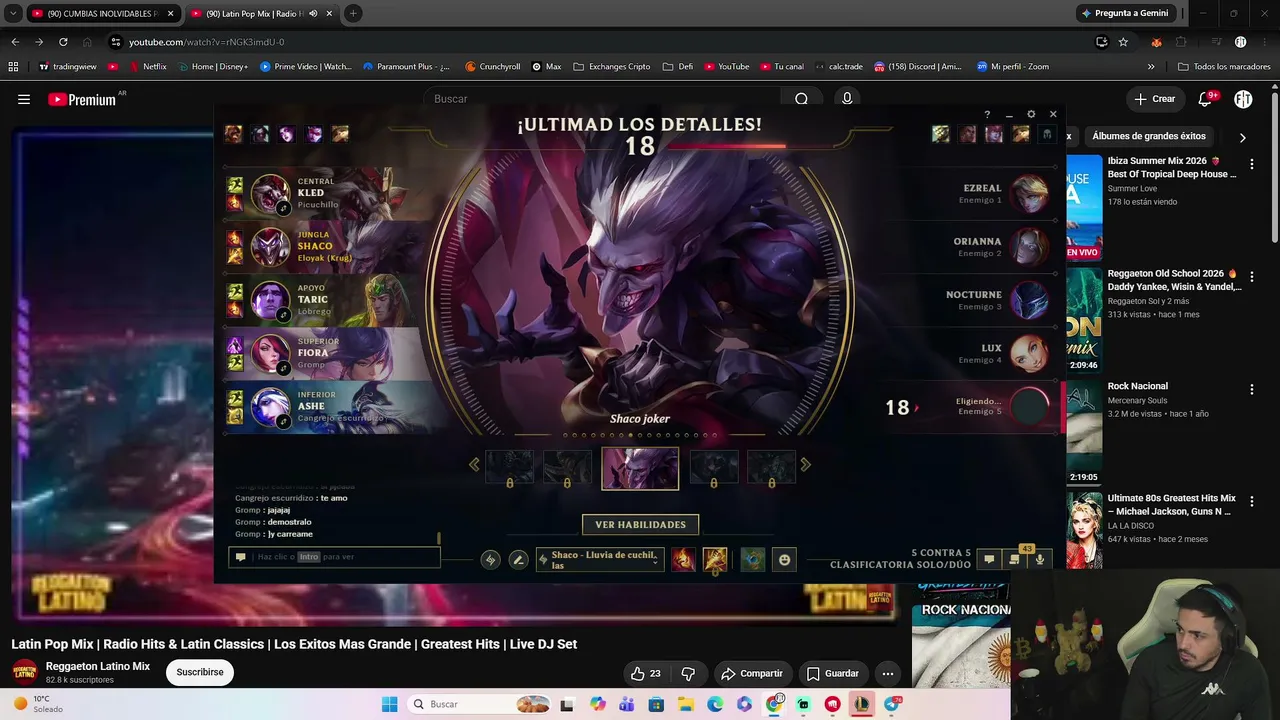Open options menu for Ultimate 80s Greatest Hits

point(1251,501)
